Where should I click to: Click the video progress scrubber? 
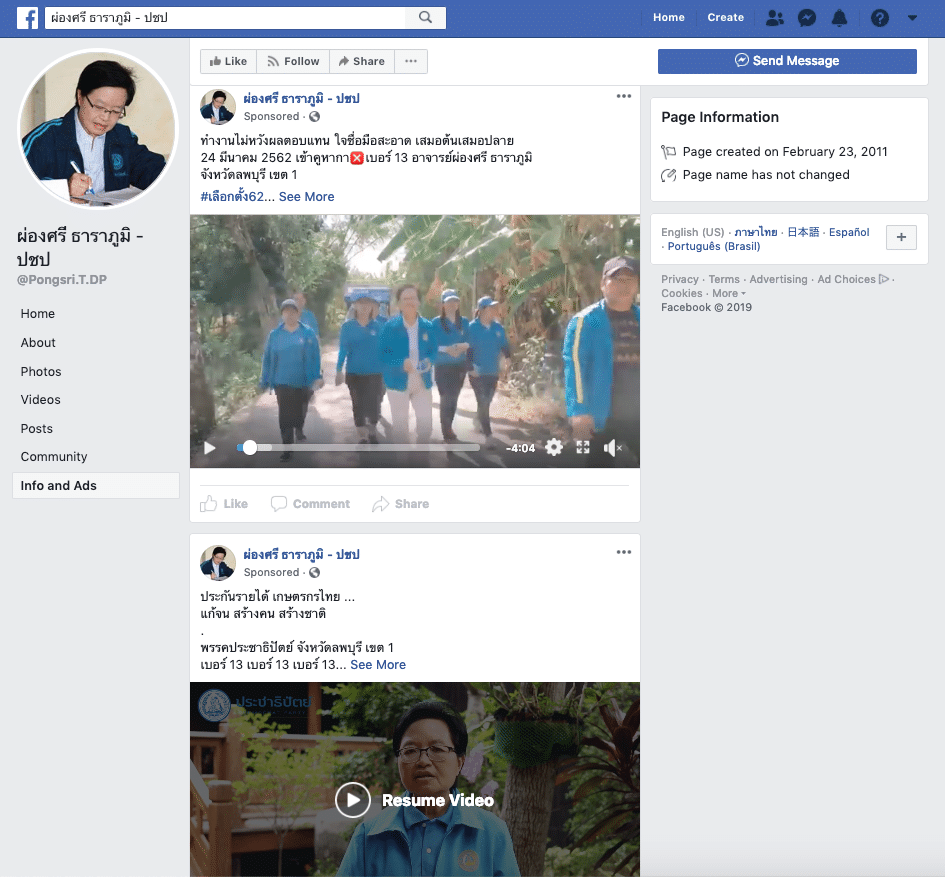[x=250, y=448]
